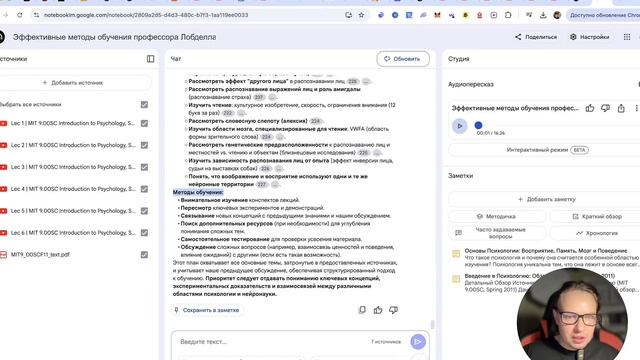This screenshot has height=360, width=640.
Task: Like the chat response with thumbs up
Action: tap(378, 310)
